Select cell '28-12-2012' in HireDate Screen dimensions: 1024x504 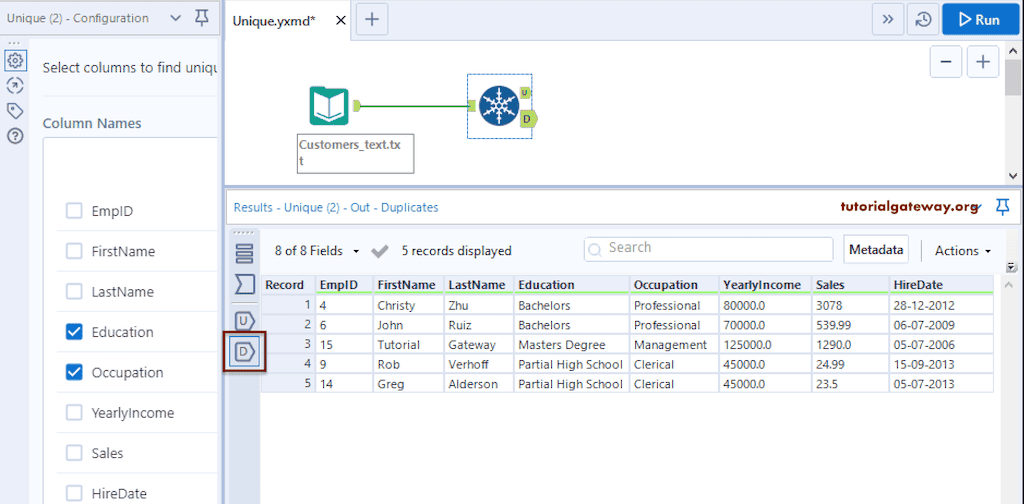pos(941,306)
